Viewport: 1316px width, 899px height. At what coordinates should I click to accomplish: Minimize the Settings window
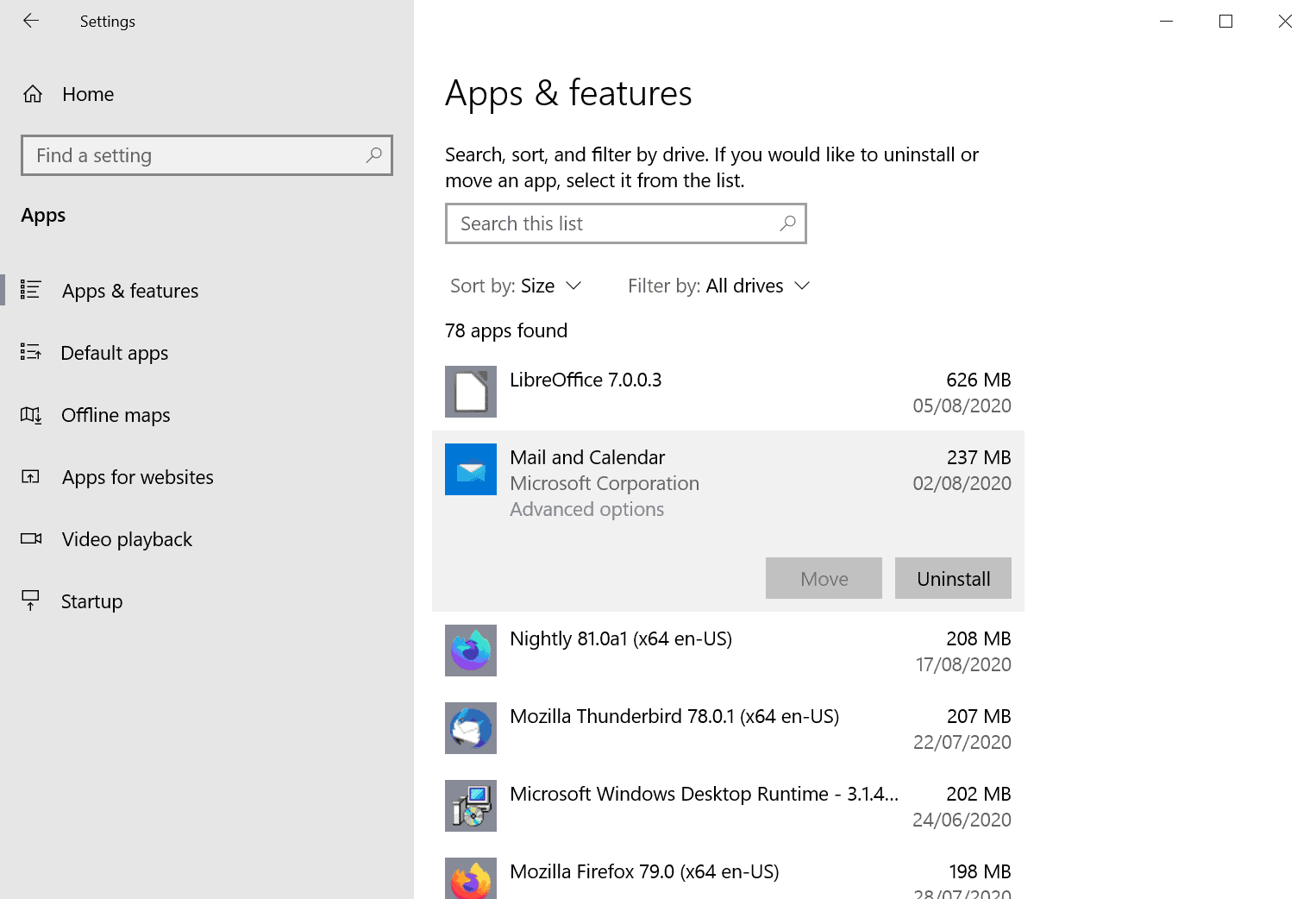[1167, 21]
